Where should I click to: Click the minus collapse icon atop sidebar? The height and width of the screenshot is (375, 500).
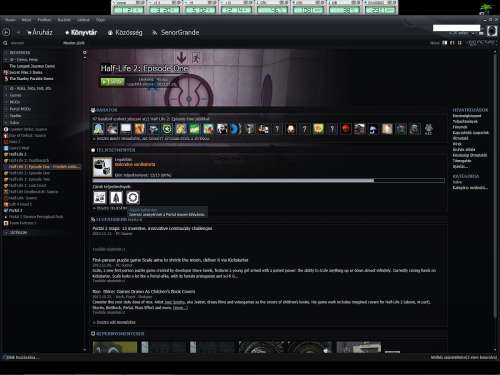click(85, 58)
